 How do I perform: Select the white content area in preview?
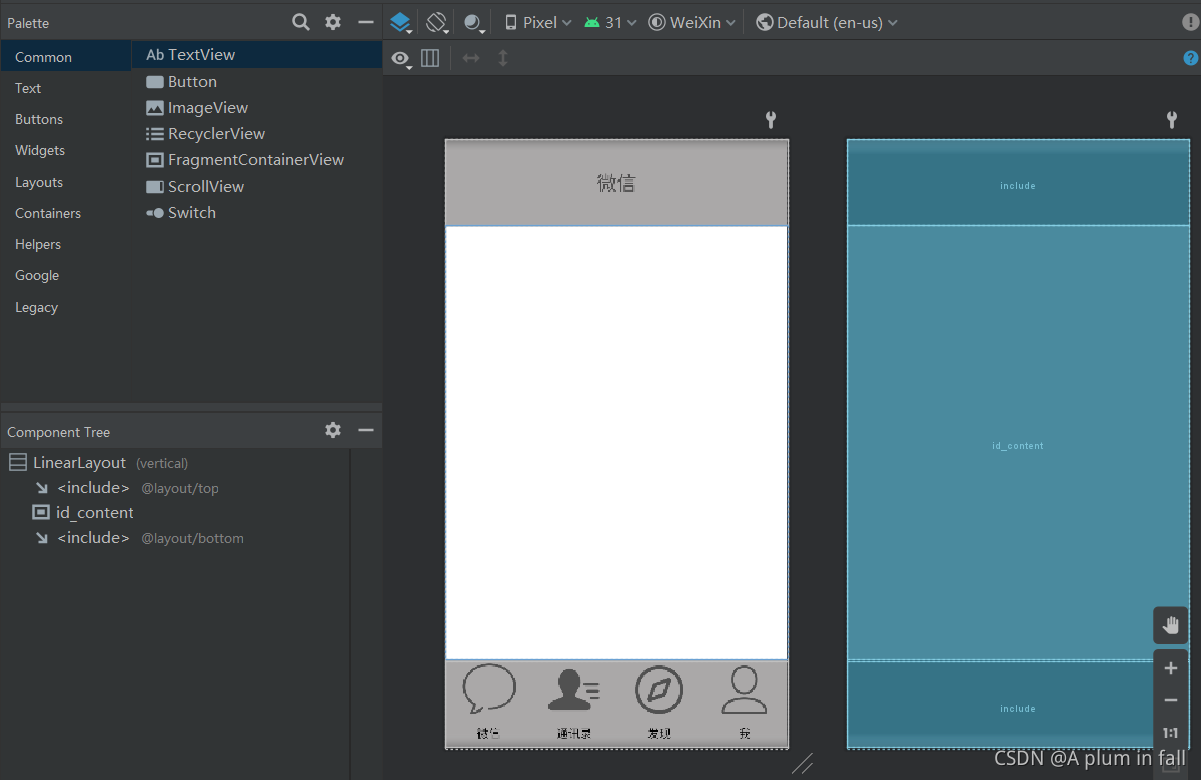(x=617, y=443)
